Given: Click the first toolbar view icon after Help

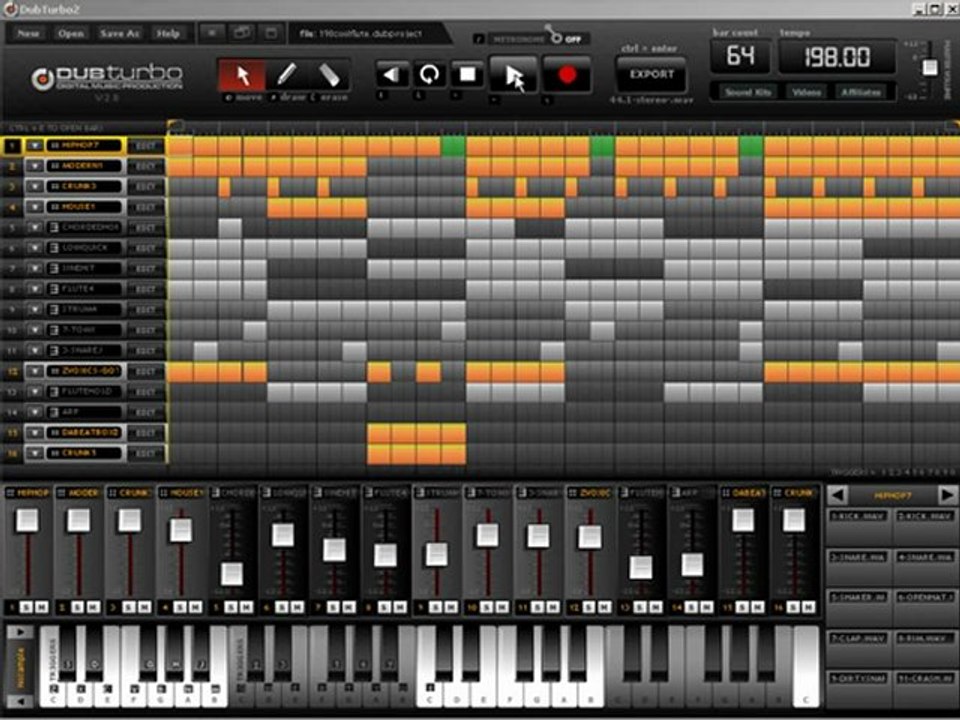Looking at the screenshot, I should [212, 34].
